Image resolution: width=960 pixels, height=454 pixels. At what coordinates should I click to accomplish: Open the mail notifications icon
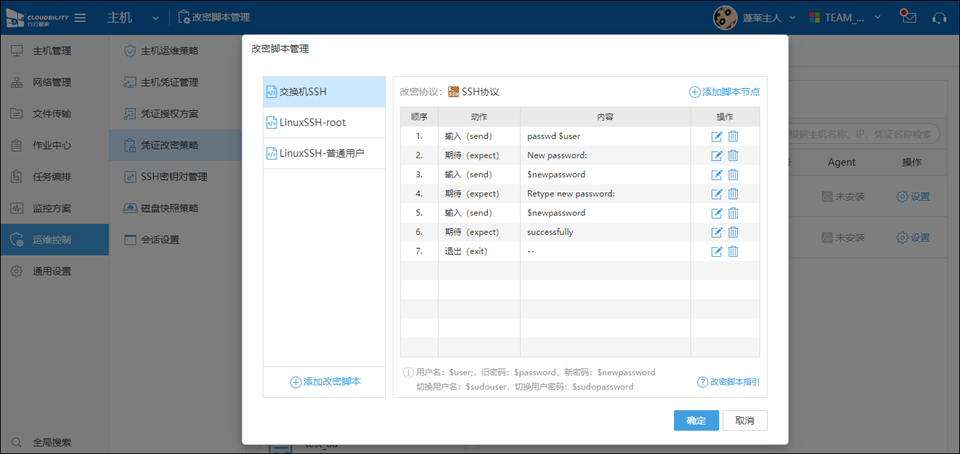pos(906,17)
